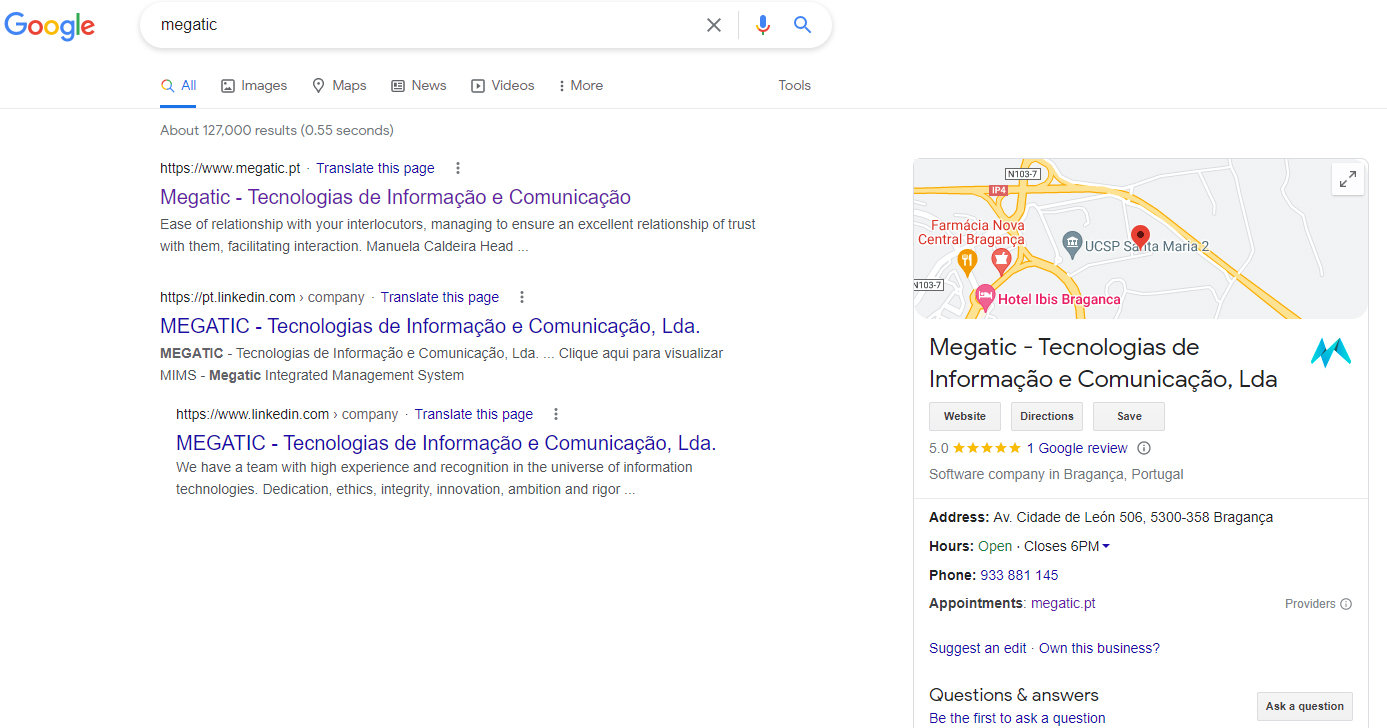Call phone number 933 881 145
Viewport: 1387px width, 728px height.
[1019, 575]
